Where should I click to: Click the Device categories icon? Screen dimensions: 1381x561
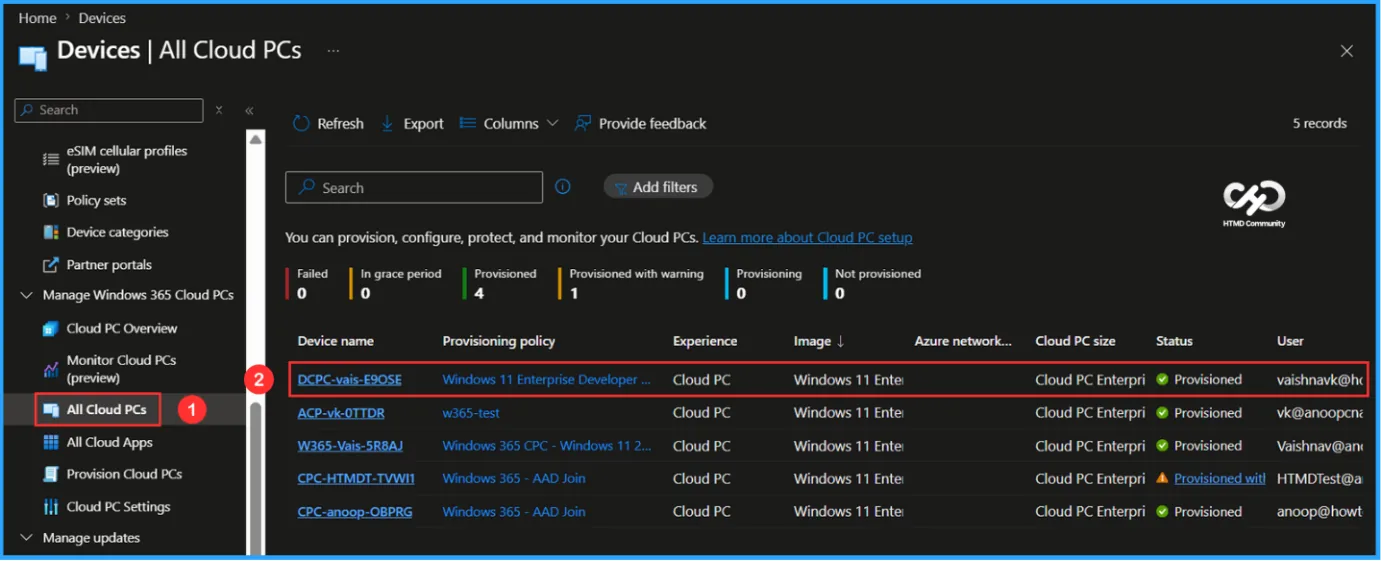[50, 232]
